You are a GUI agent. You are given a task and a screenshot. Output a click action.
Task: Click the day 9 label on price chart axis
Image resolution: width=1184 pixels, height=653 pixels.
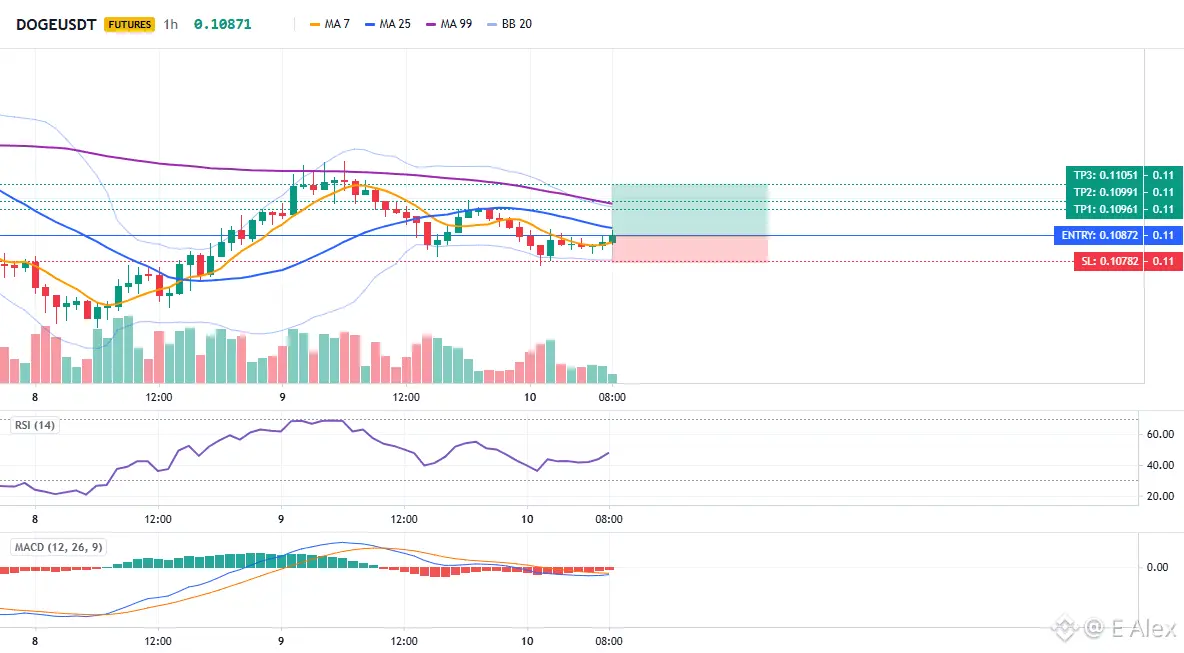click(282, 397)
